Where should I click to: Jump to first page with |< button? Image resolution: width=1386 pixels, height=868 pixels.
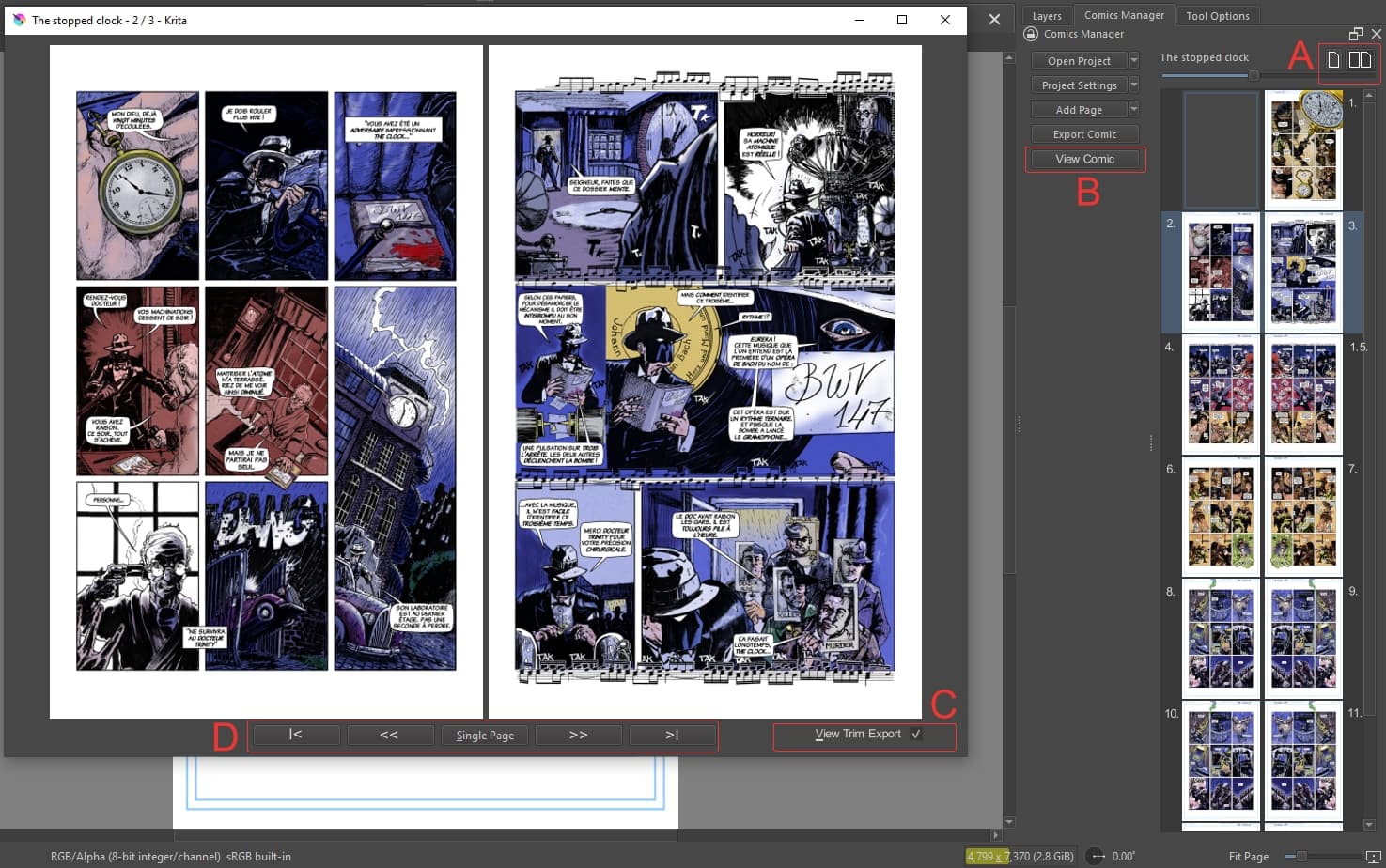pos(296,736)
